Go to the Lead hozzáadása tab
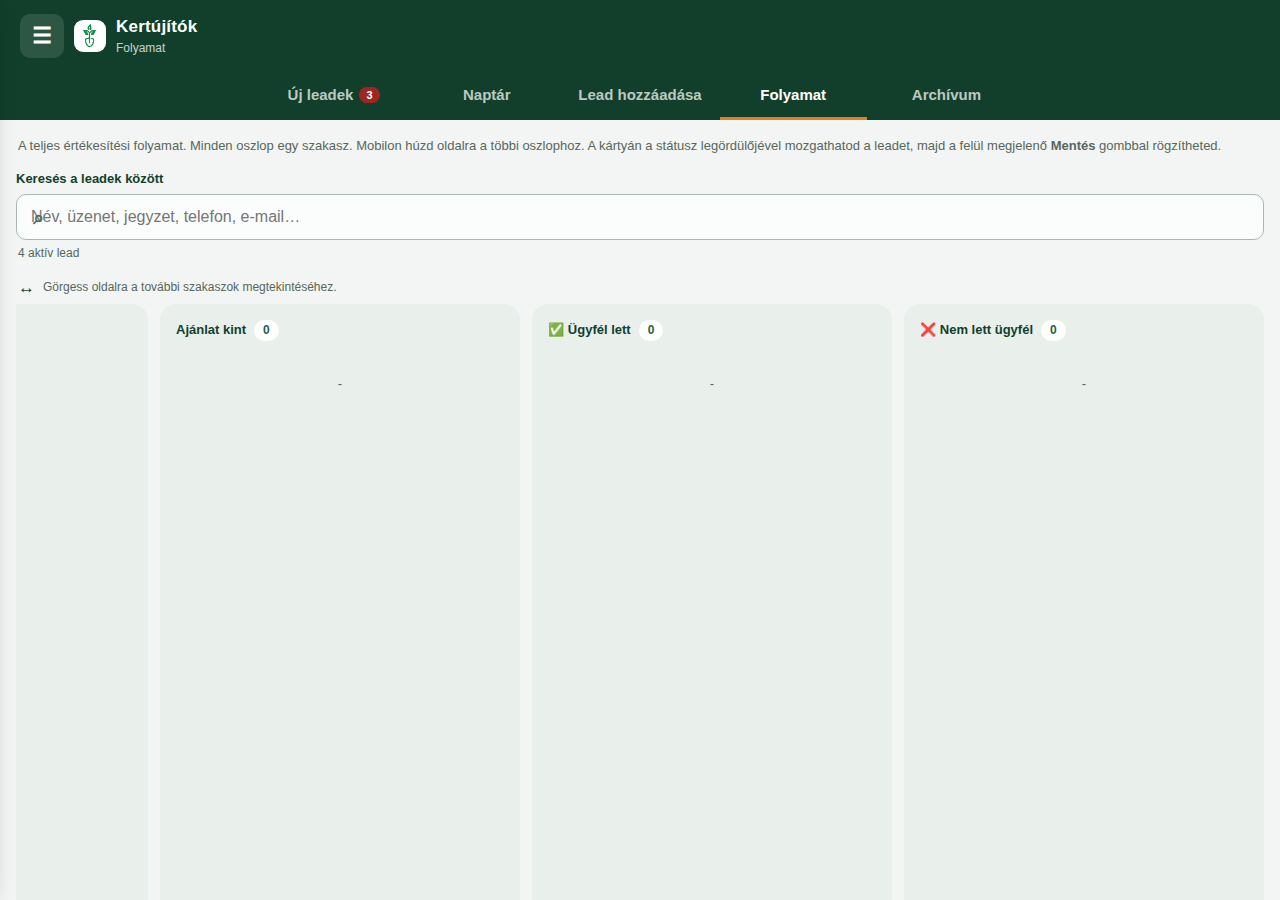Image resolution: width=1280 pixels, height=900 pixels. coord(640,95)
